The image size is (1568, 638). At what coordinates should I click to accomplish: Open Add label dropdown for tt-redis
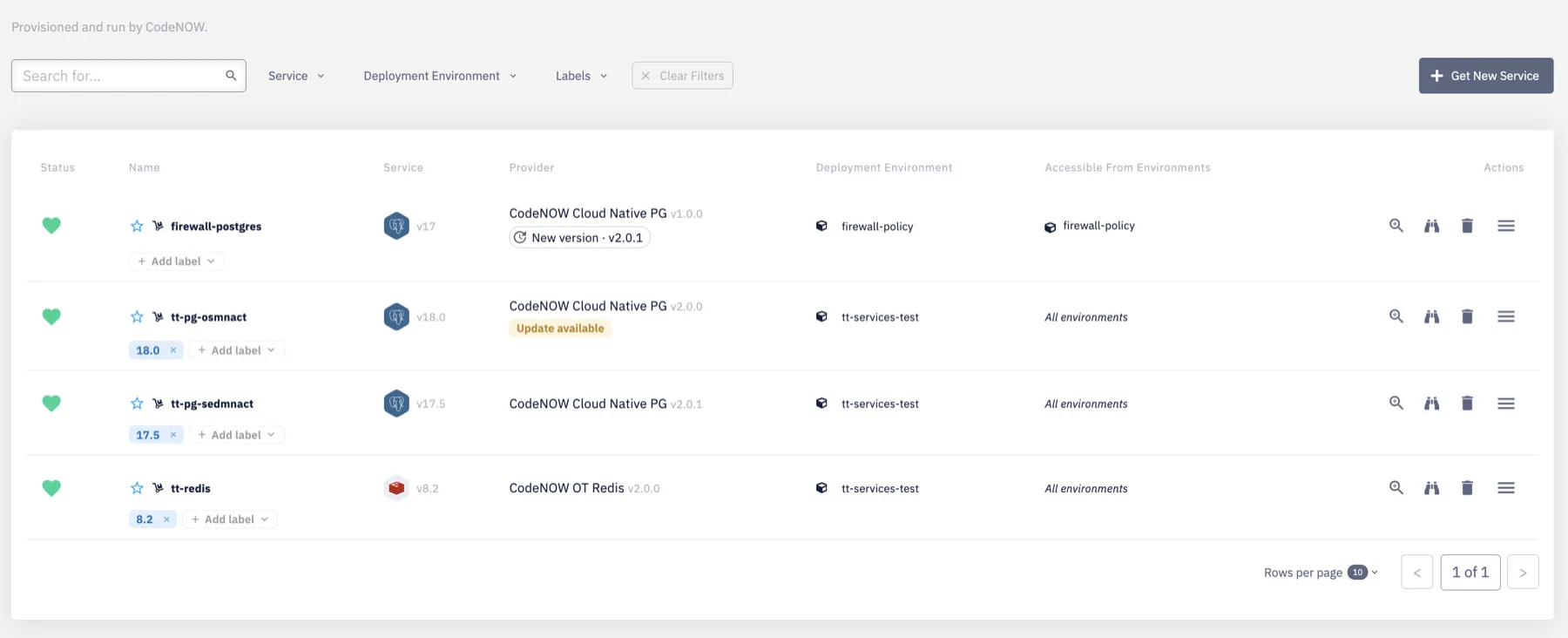(x=230, y=519)
